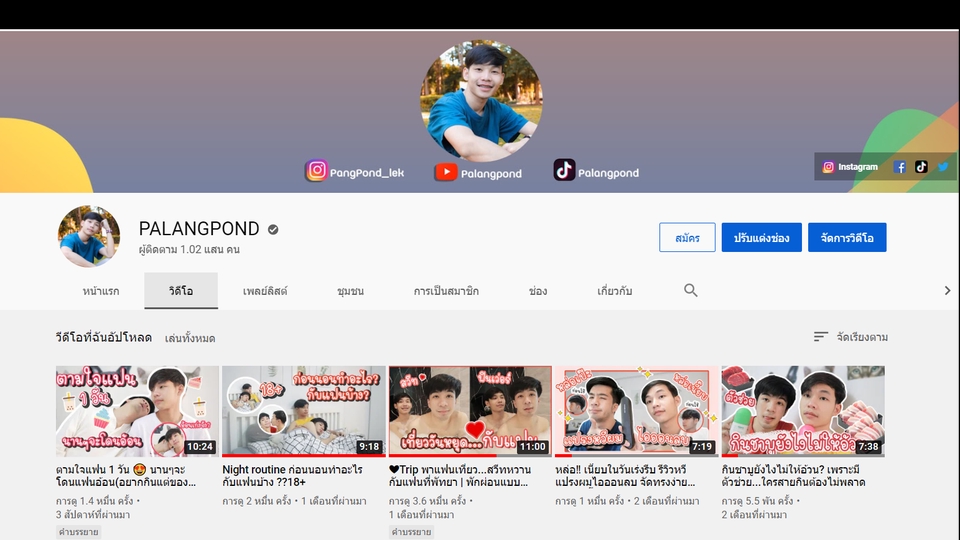Click the sort lines icon next to จัดเรียงตาม
Image resolution: width=960 pixels, height=540 pixels.
820,336
